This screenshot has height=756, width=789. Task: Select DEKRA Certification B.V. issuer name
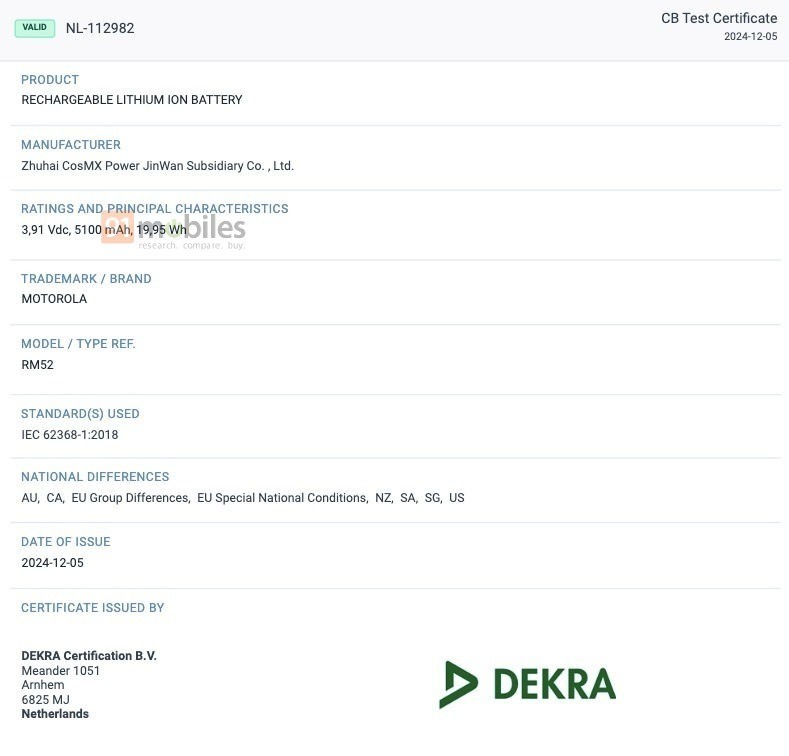[x=89, y=655]
